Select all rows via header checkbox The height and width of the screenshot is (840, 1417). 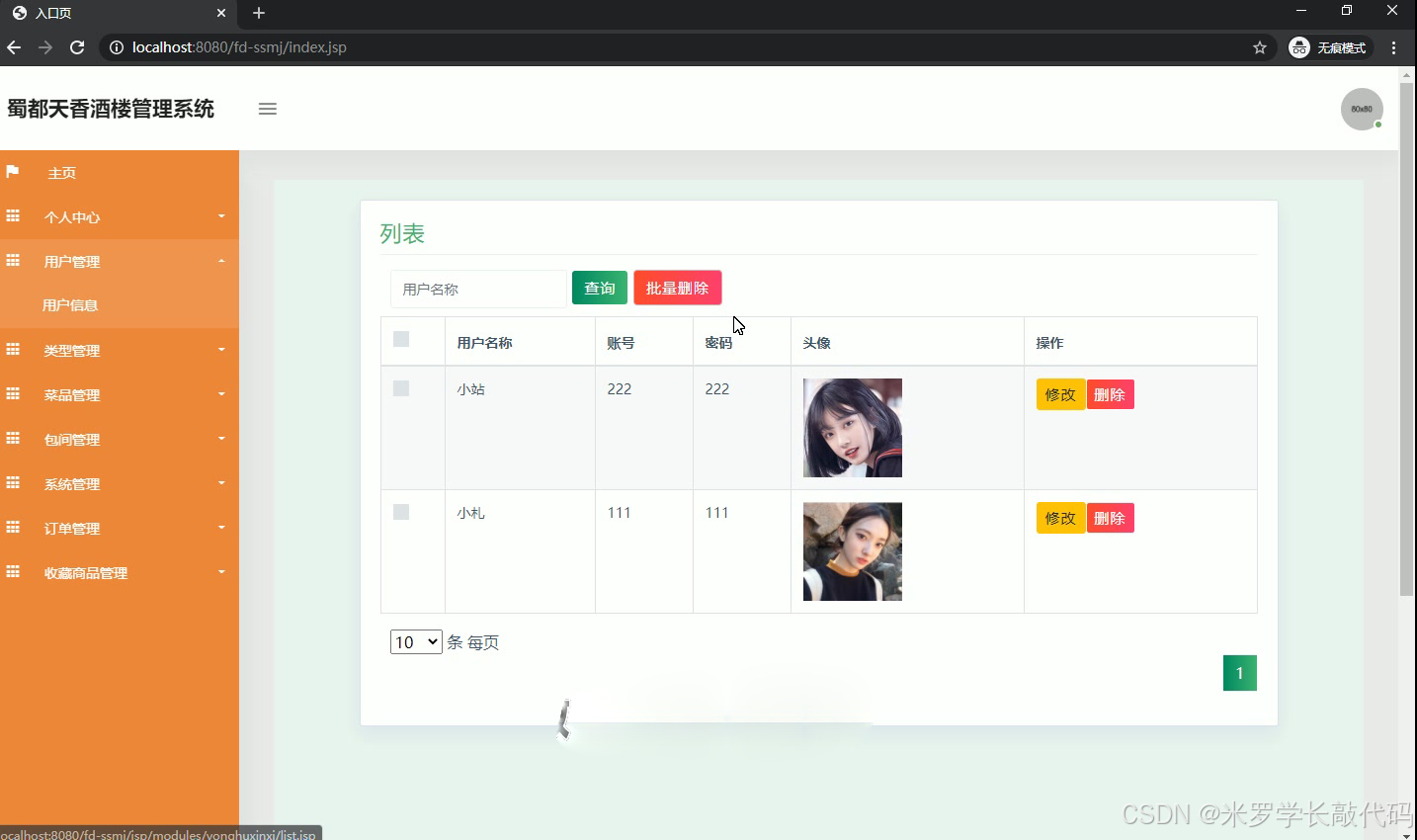coord(401,339)
